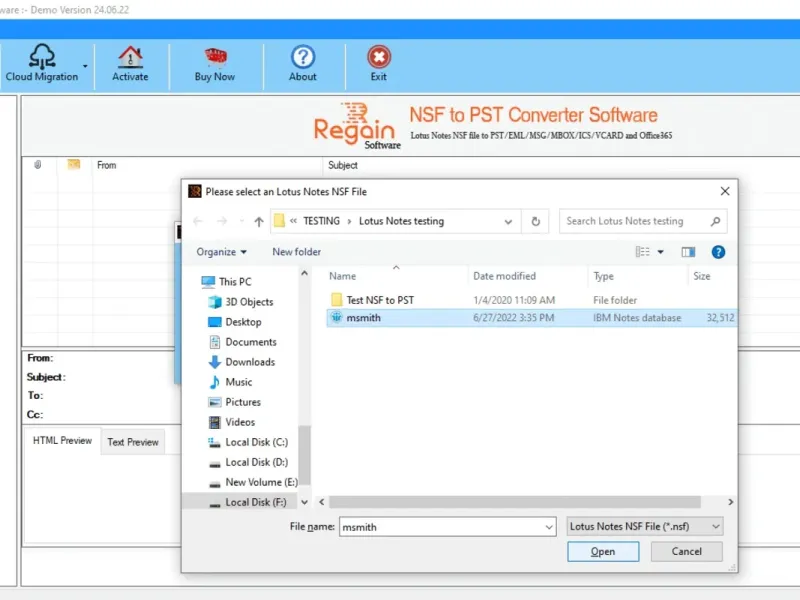Sort files by Type column
Viewport: 800px width, 600px height.
click(603, 276)
